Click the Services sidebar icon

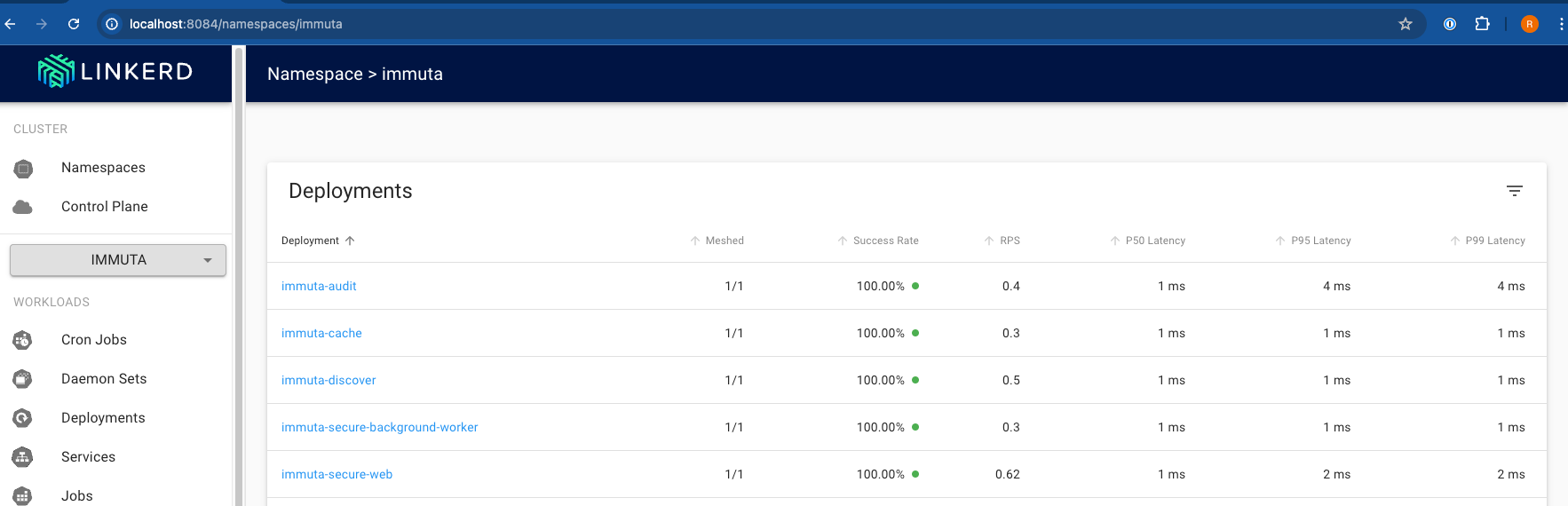23,457
